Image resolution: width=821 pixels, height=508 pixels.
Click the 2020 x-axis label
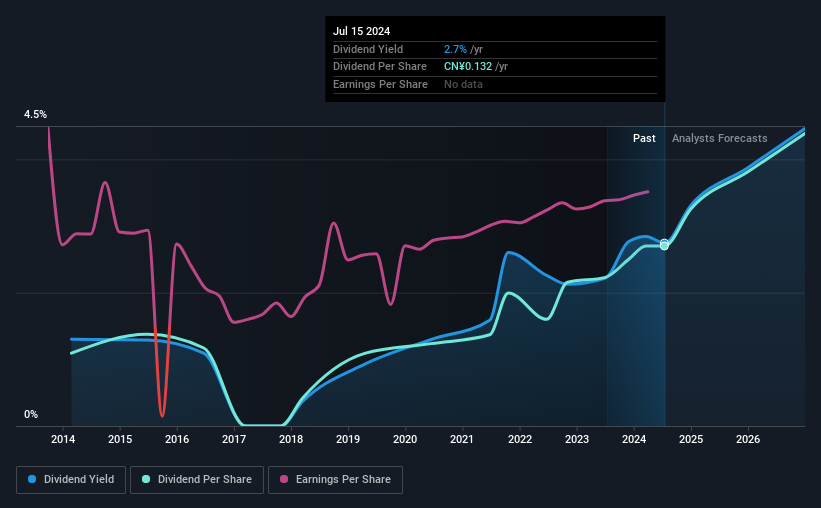coord(405,439)
